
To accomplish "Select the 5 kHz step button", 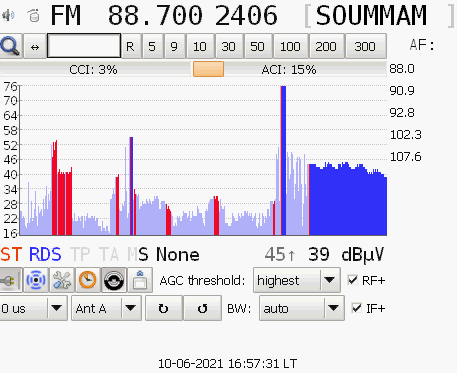I will tap(152, 46).
